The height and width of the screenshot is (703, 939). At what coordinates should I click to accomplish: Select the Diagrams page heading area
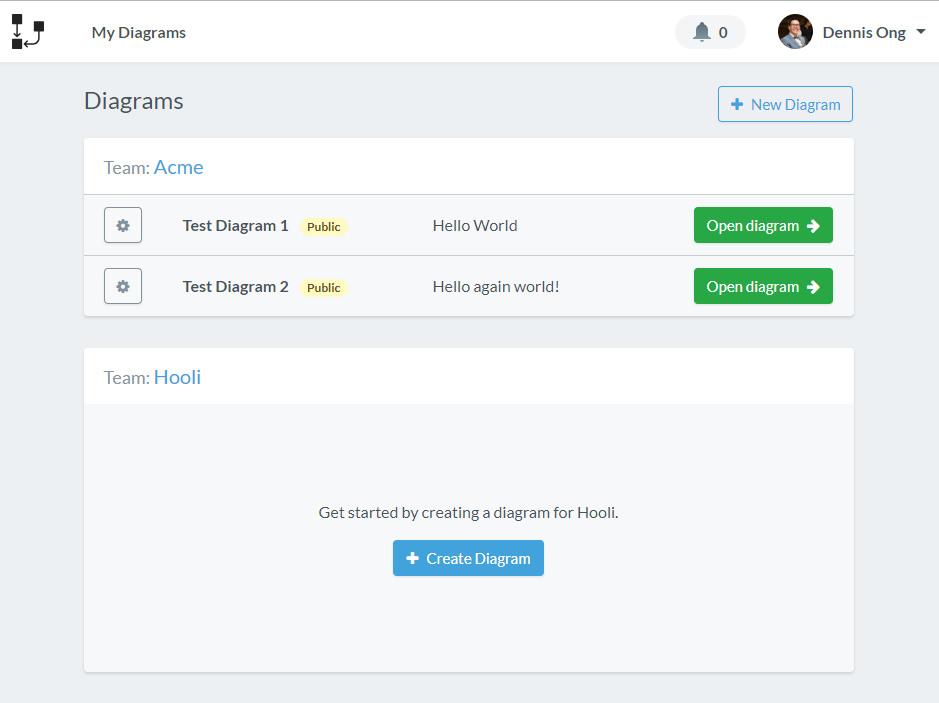pos(133,101)
